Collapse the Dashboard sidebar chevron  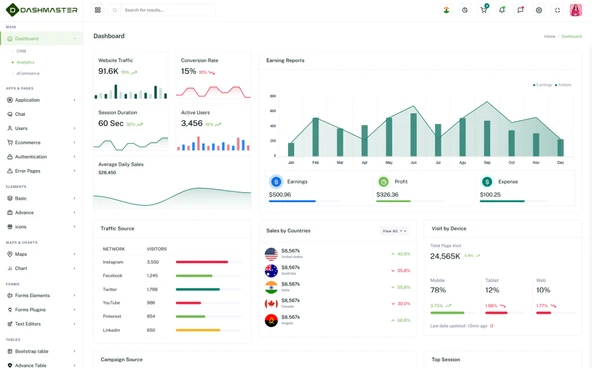(x=74, y=38)
